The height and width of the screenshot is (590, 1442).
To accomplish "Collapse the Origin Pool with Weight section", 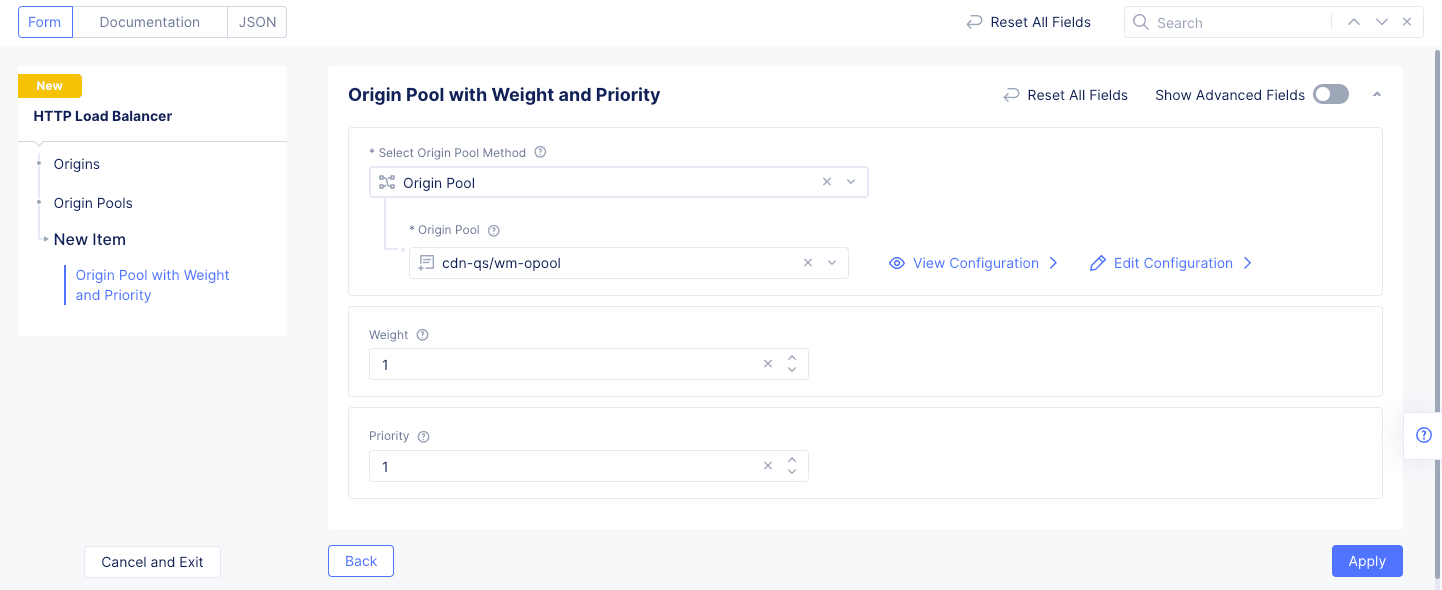I will 1377,94.
